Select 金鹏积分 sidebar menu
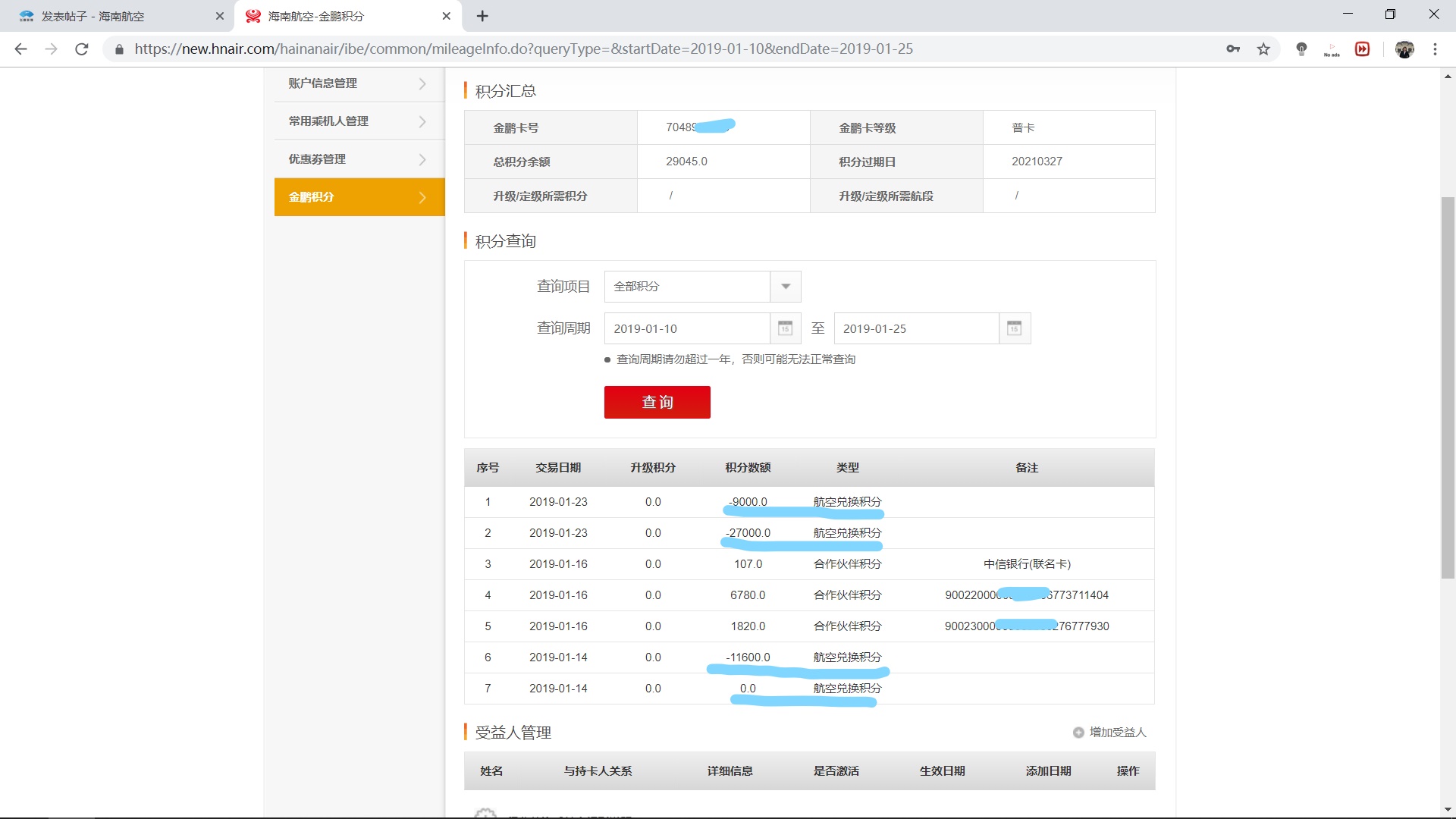The width and height of the screenshot is (1456, 819). (x=359, y=197)
